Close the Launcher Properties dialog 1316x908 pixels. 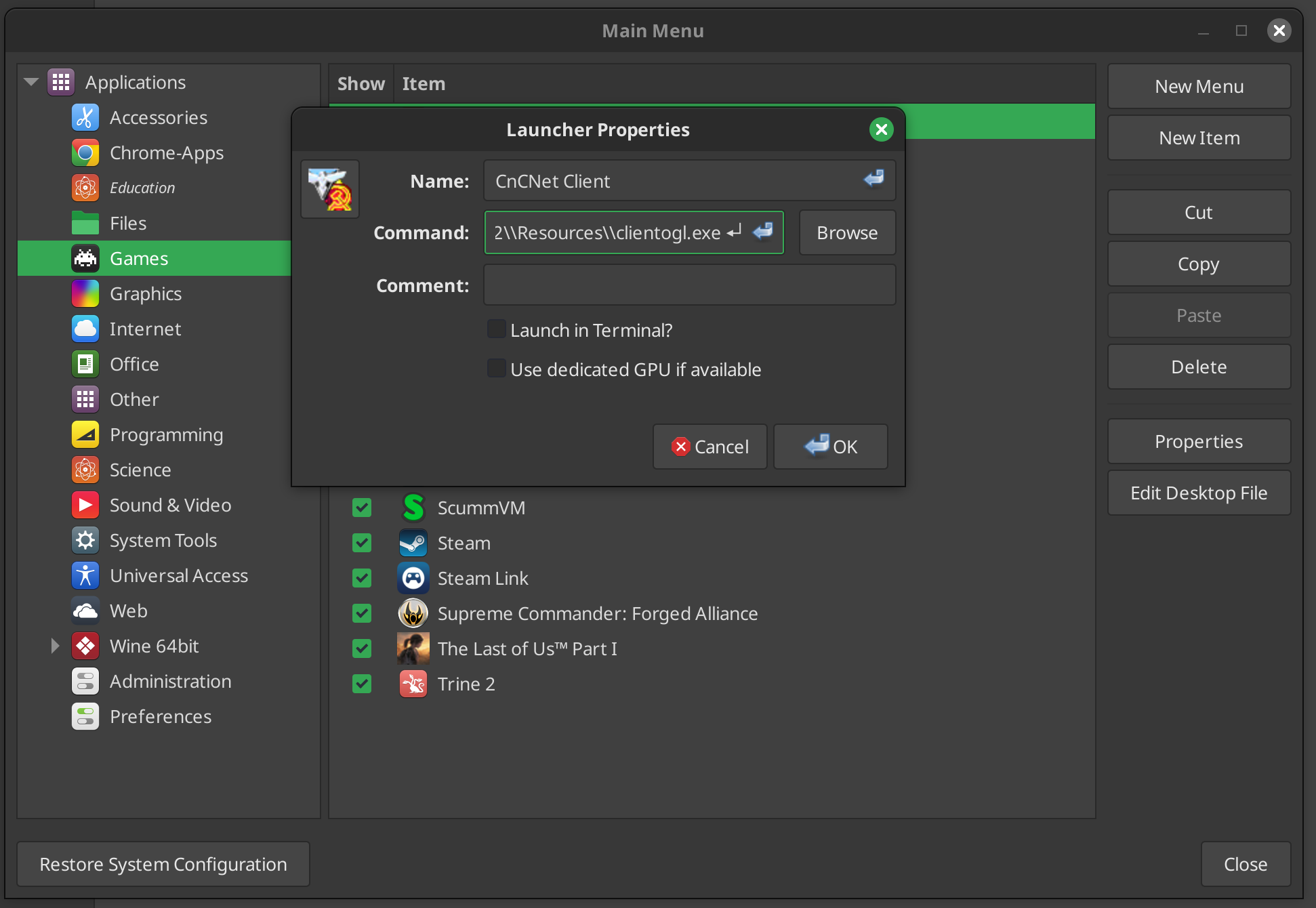[x=881, y=129]
